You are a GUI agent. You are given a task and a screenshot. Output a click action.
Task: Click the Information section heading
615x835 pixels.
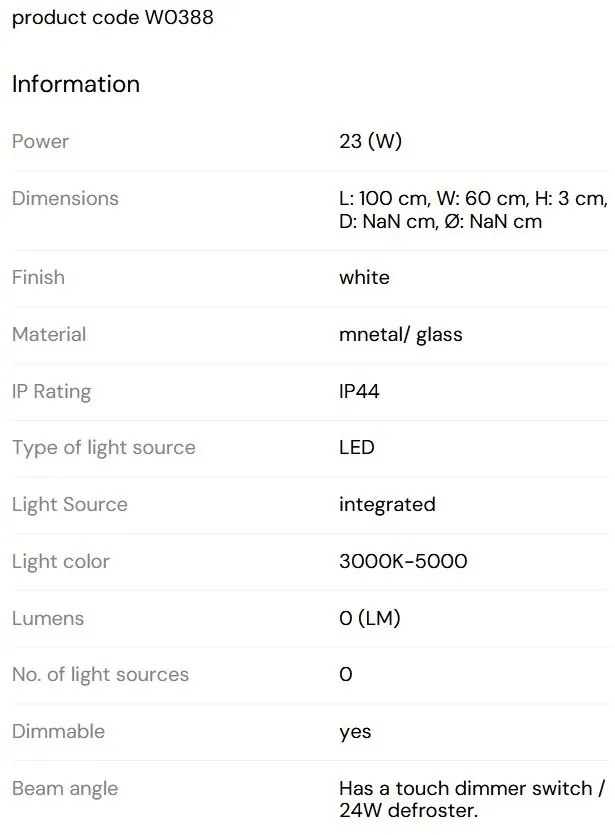click(76, 85)
